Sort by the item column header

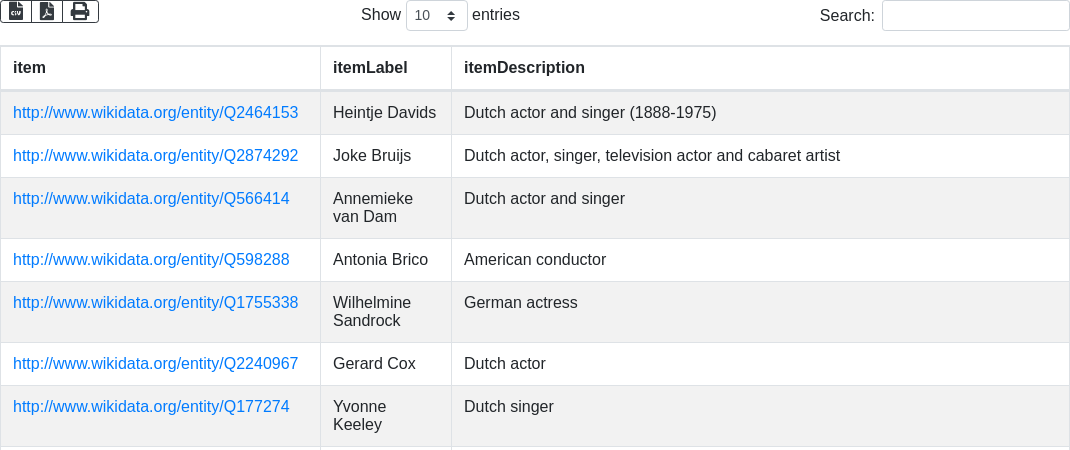pyautogui.click(x=29, y=68)
